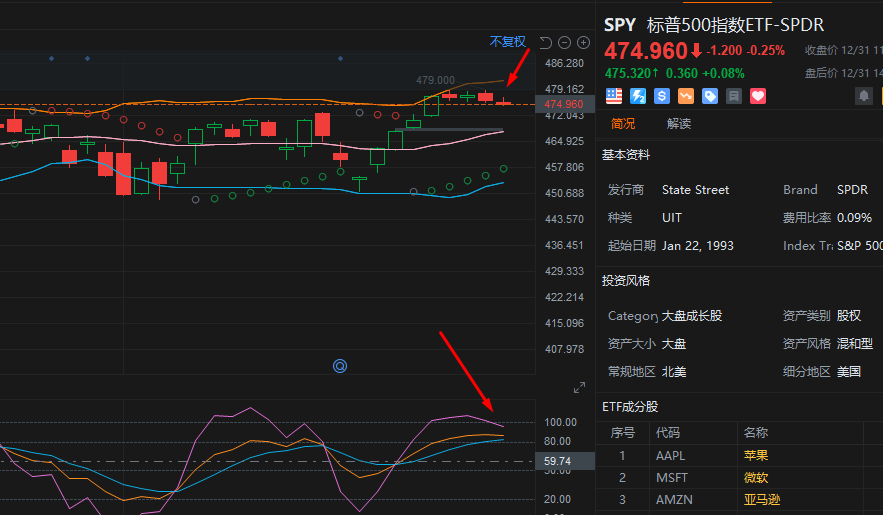This screenshot has width=883, height=515.
Task: Click the UIT fund type value
Action: tap(672, 218)
